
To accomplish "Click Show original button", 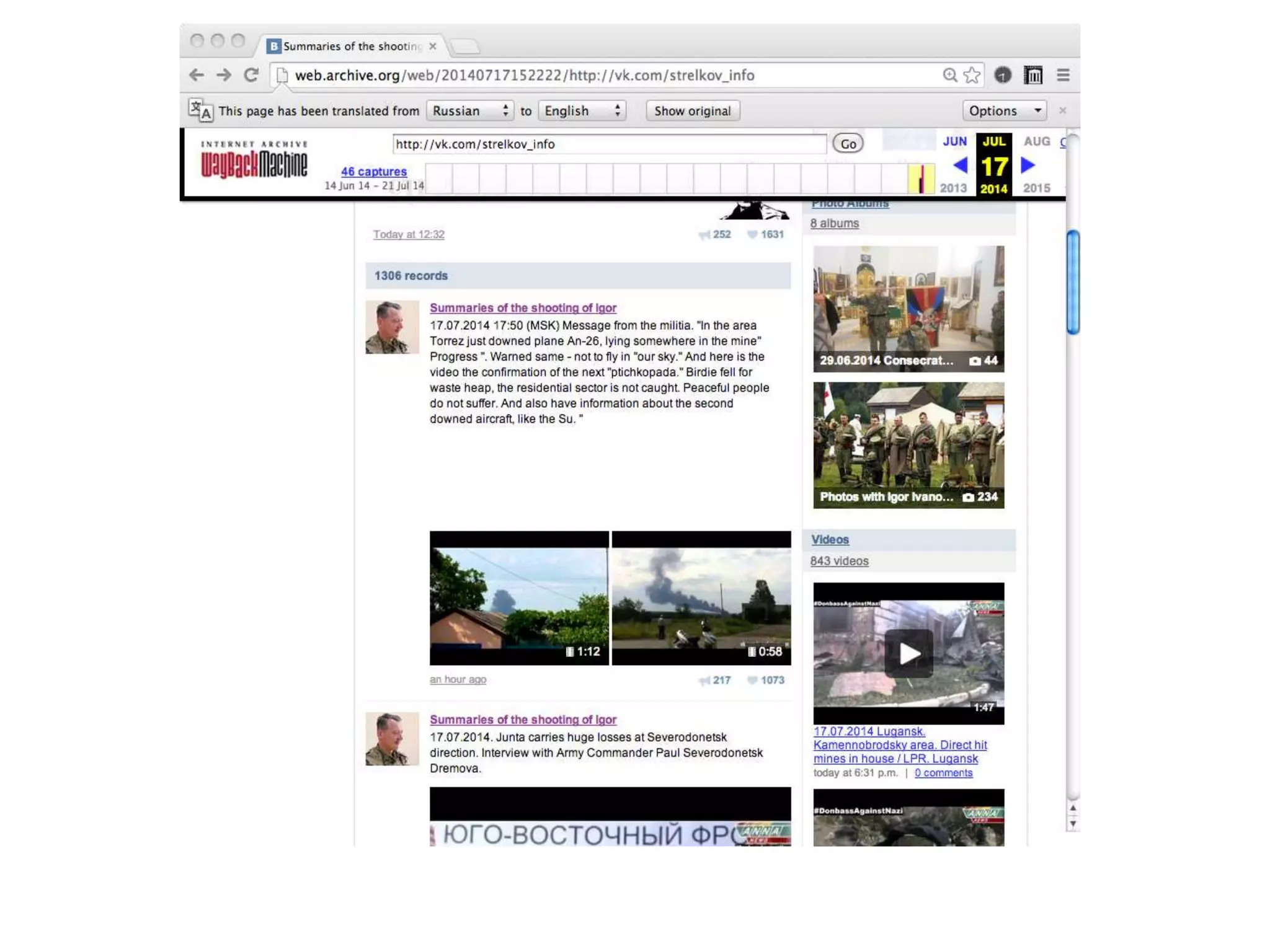I will click(692, 111).
